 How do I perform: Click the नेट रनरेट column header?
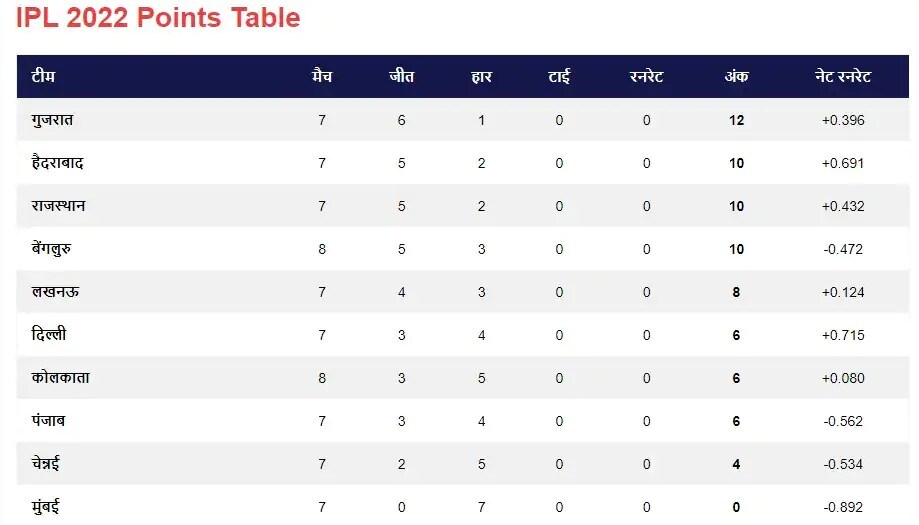click(x=843, y=76)
